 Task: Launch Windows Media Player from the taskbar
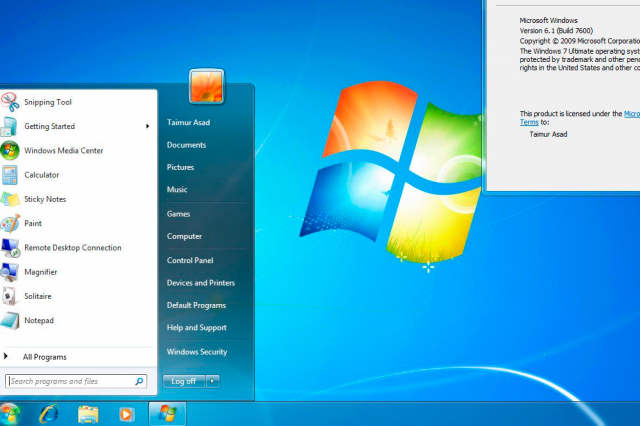[127, 415]
